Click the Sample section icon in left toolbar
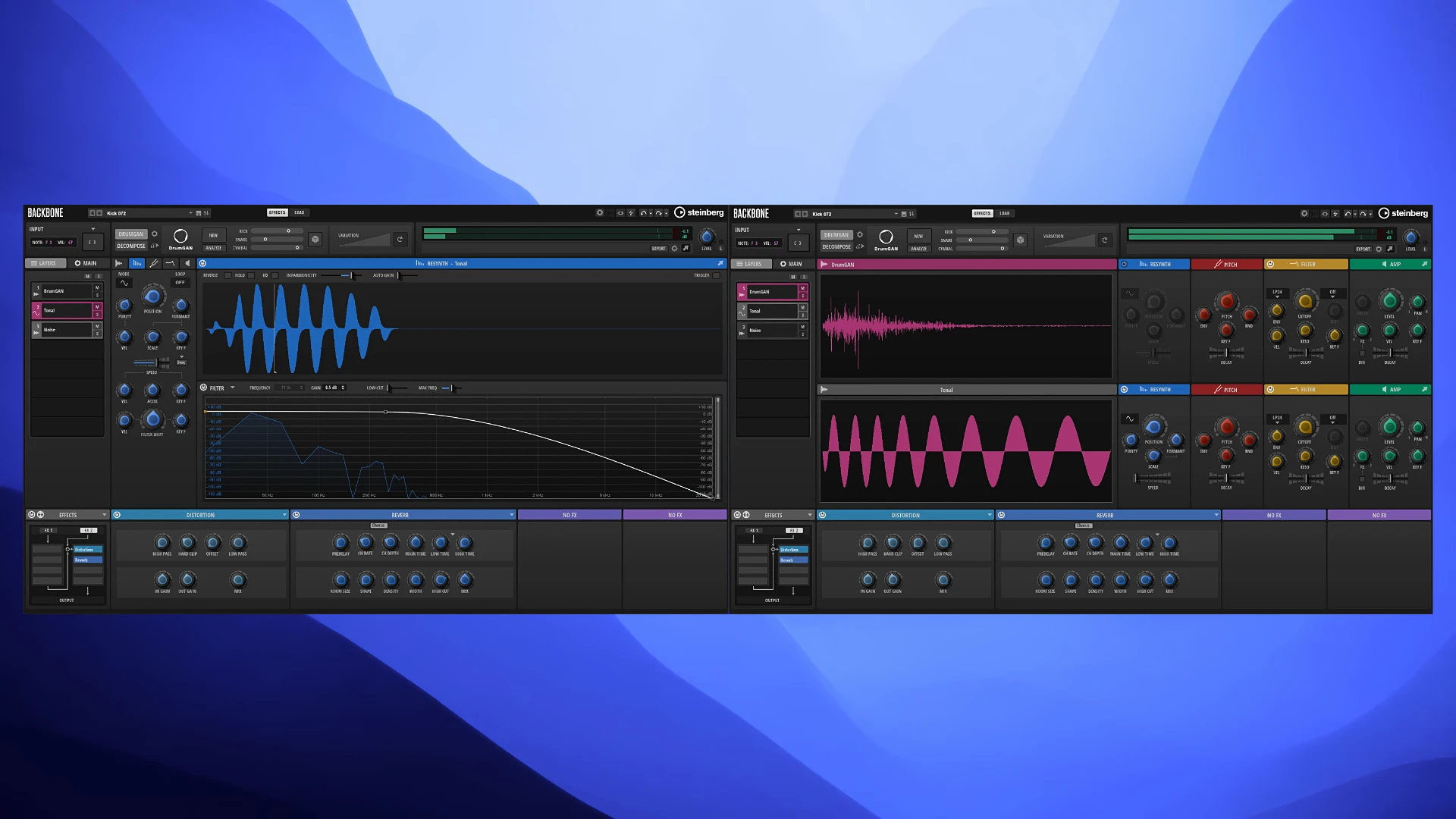This screenshot has height=819, width=1456. pos(119,263)
